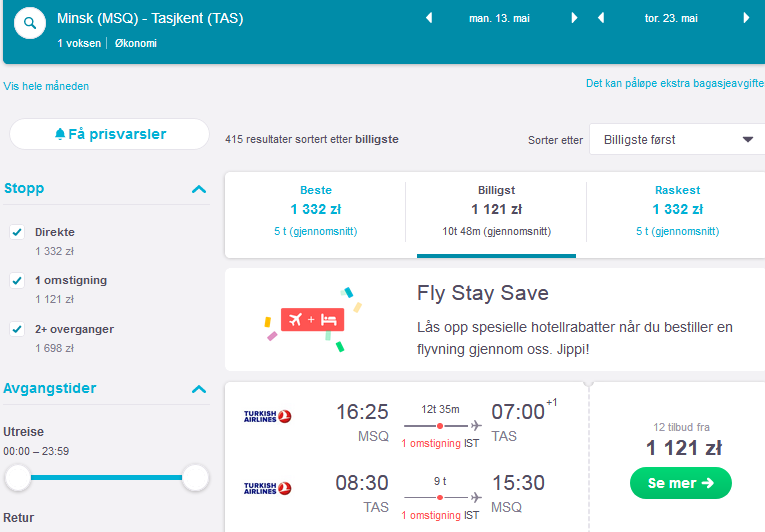Uncheck the Direkte stops checkbox

17,232
